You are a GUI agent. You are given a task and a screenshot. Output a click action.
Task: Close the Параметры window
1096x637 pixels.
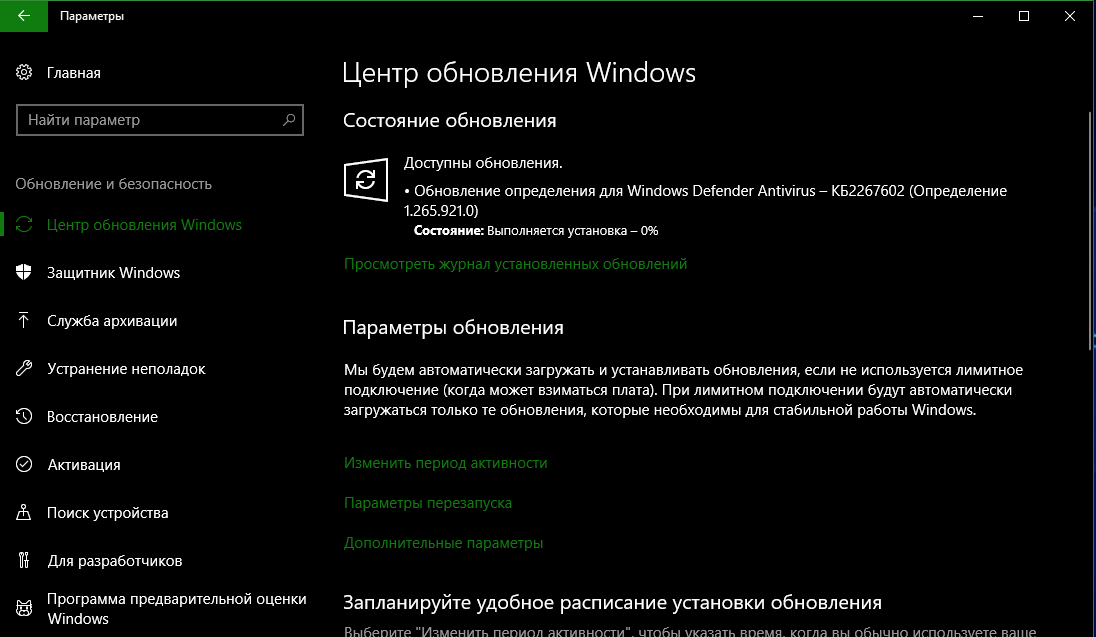[1070, 16]
